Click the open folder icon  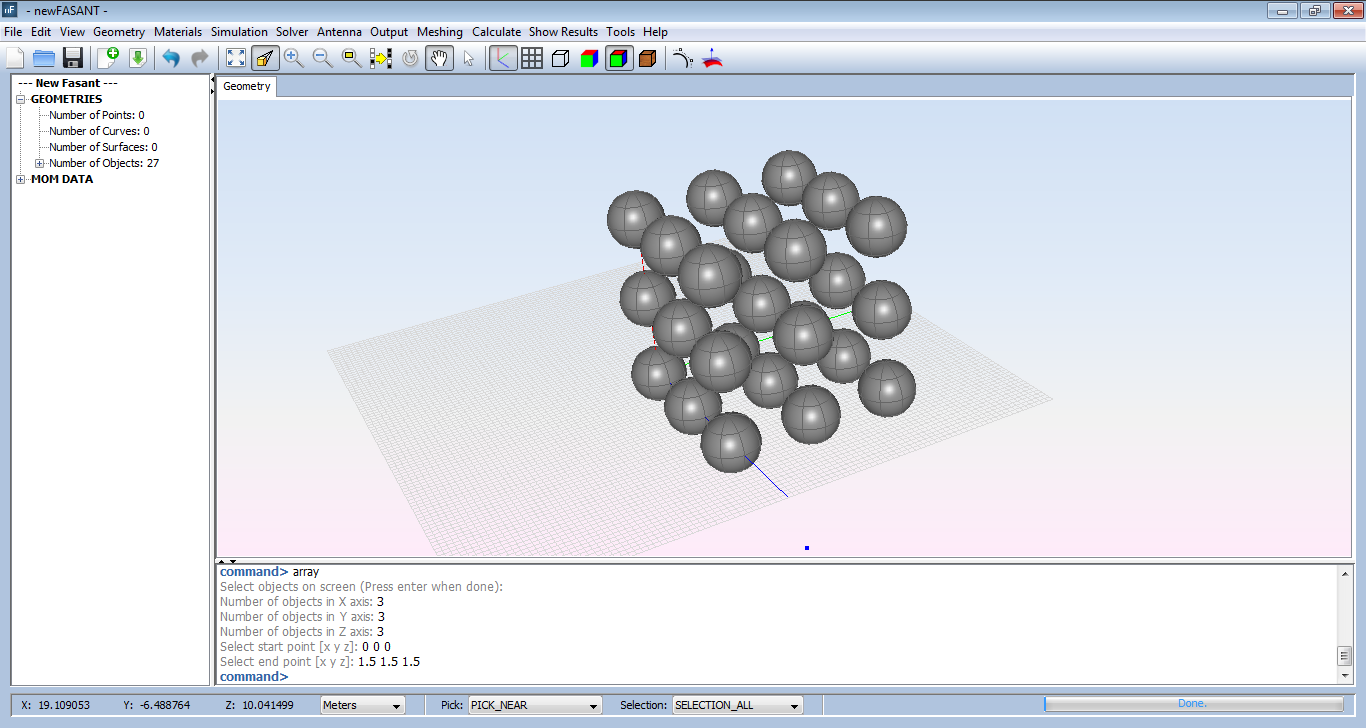tap(44, 58)
